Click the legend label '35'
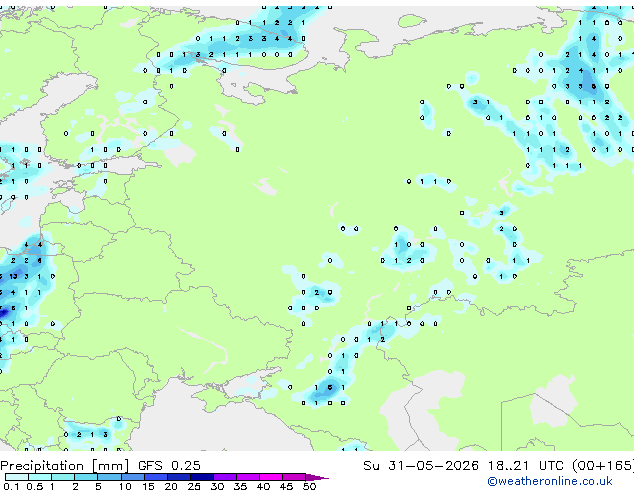Image resolution: width=634 pixels, height=490 pixels. 241,486
